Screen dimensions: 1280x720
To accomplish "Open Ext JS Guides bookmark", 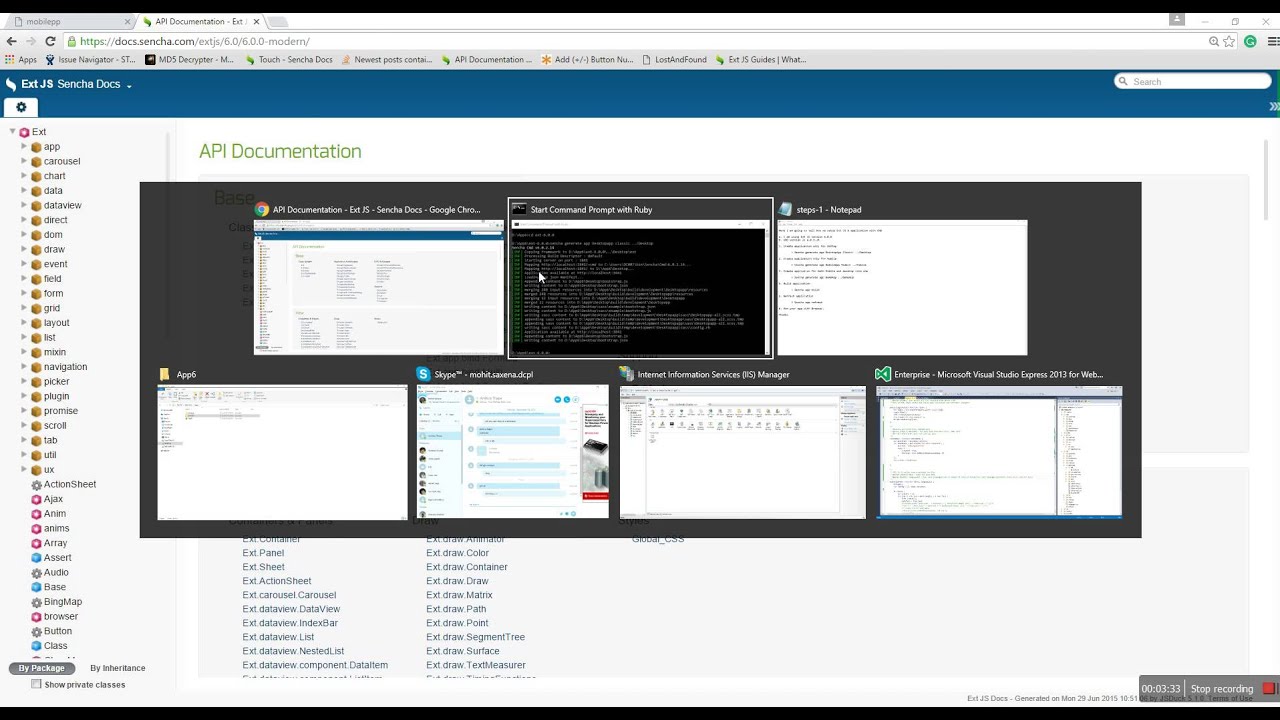I will tap(760, 59).
